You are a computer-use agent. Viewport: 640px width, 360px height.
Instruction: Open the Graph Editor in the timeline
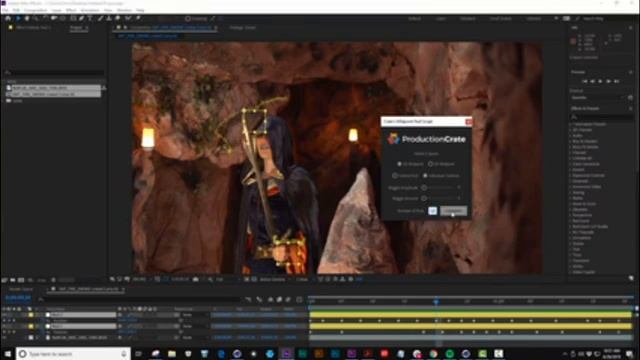click(x=299, y=300)
